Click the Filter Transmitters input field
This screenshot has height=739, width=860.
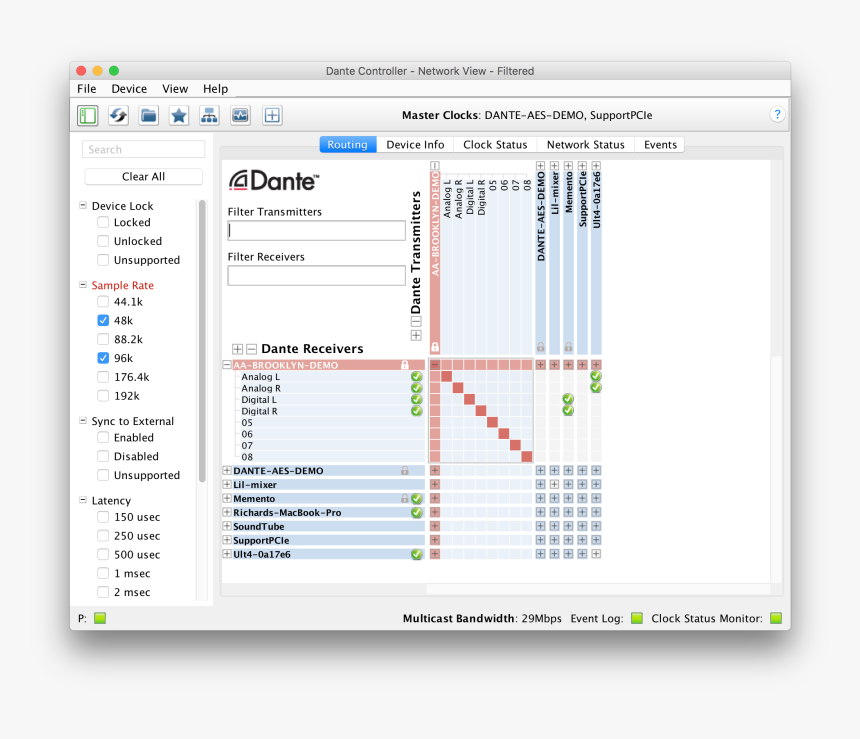coord(316,230)
